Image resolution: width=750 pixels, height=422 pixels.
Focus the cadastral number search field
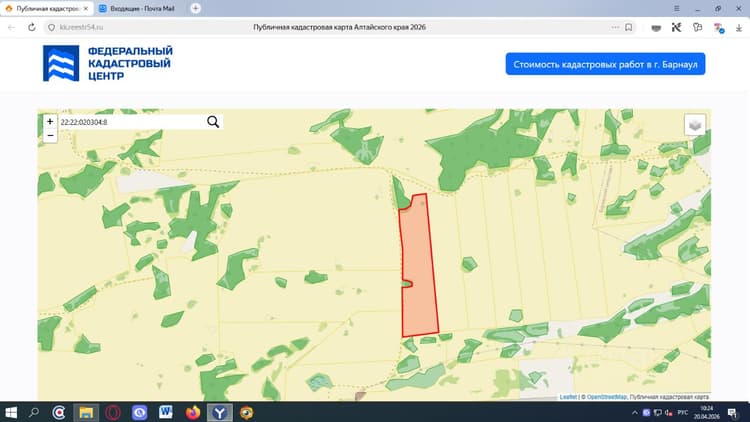click(x=132, y=122)
